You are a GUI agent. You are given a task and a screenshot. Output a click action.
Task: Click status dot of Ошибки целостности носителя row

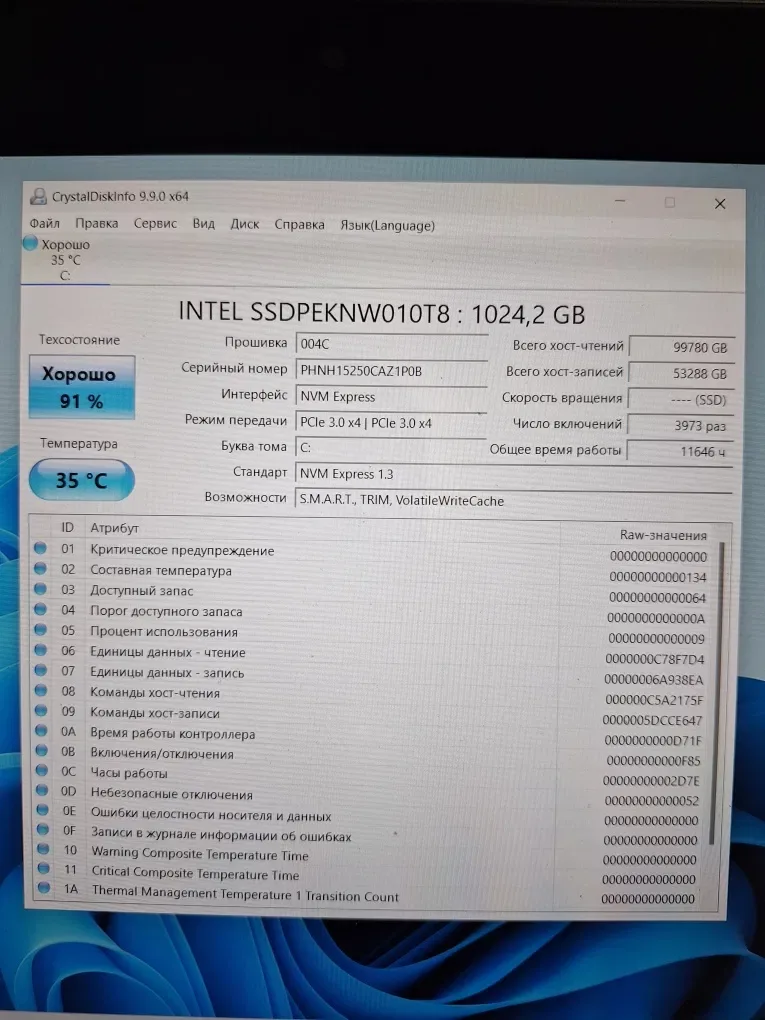42,810
